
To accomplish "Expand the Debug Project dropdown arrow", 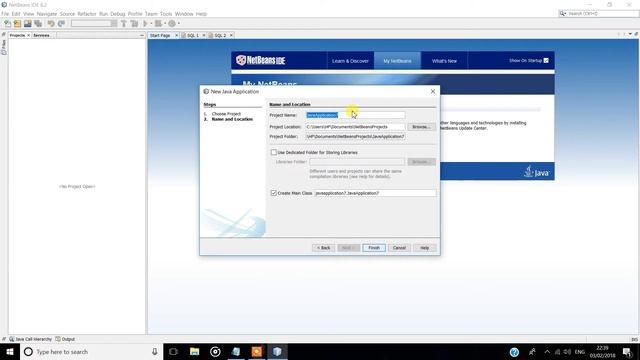I will point(165,24).
